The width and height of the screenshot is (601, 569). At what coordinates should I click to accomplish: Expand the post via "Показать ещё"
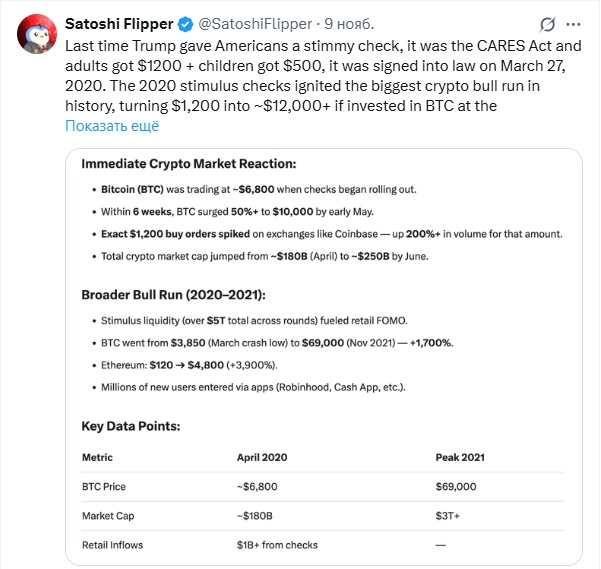[x=112, y=126]
